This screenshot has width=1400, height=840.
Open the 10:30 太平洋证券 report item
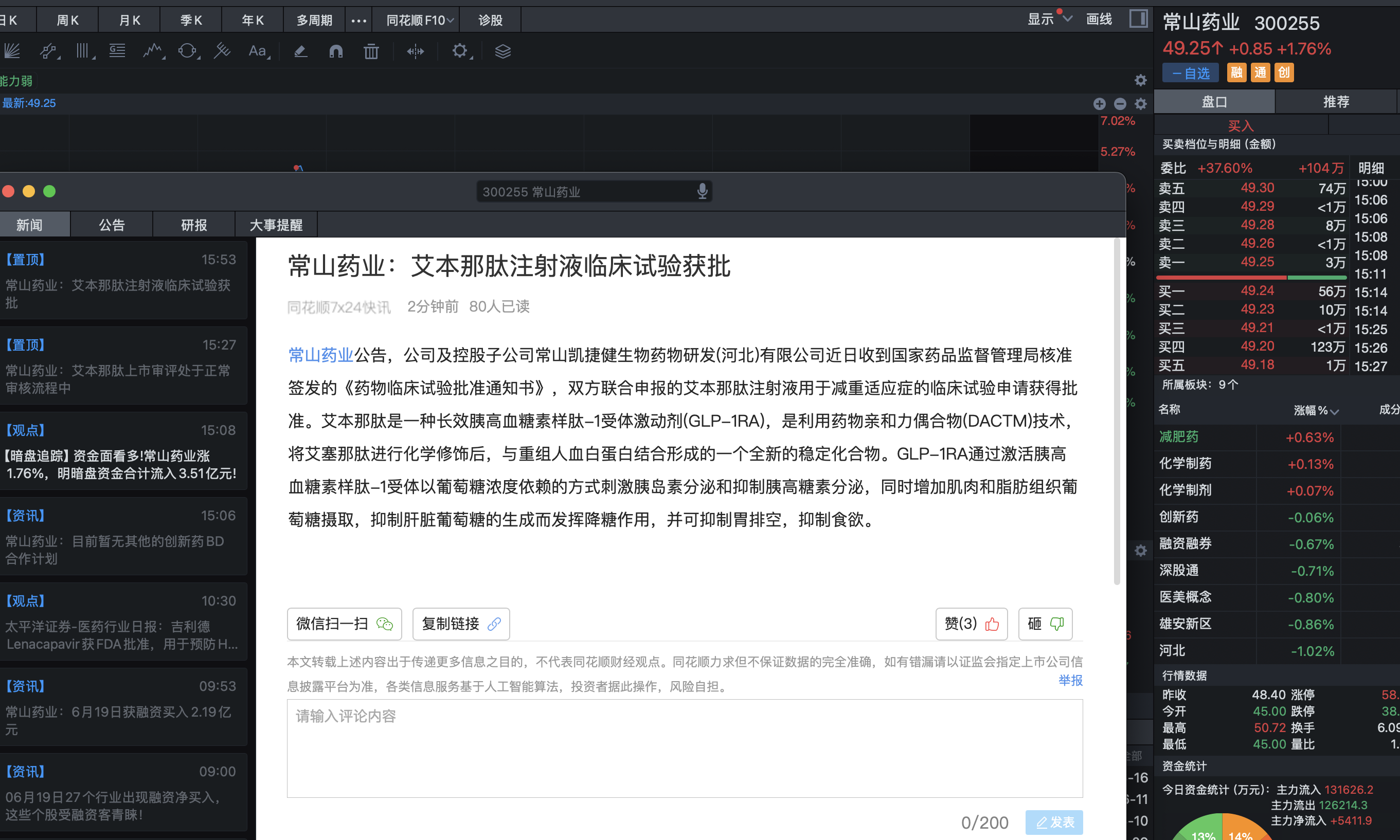click(123, 622)
